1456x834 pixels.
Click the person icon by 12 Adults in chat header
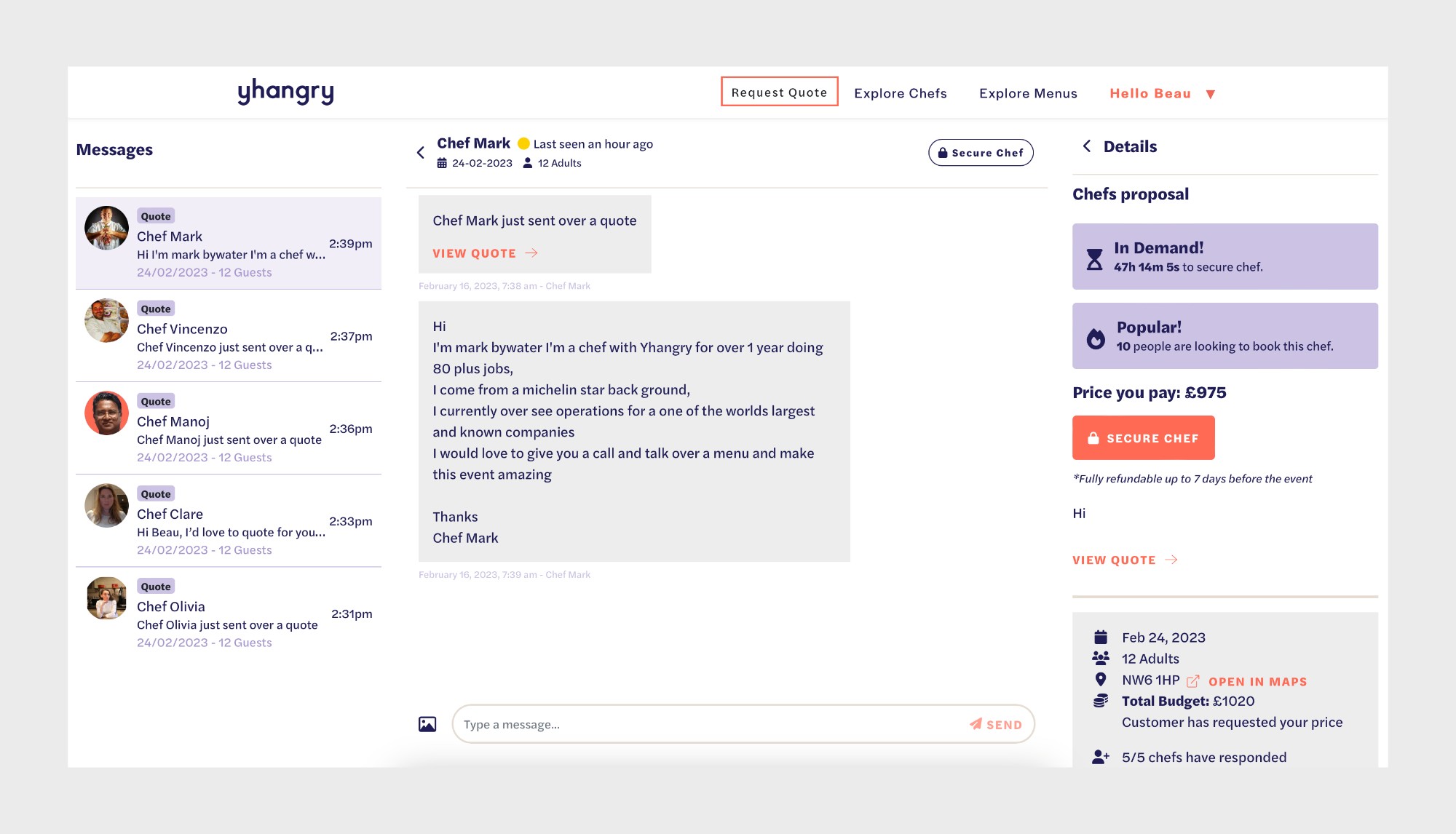[528, 163]
